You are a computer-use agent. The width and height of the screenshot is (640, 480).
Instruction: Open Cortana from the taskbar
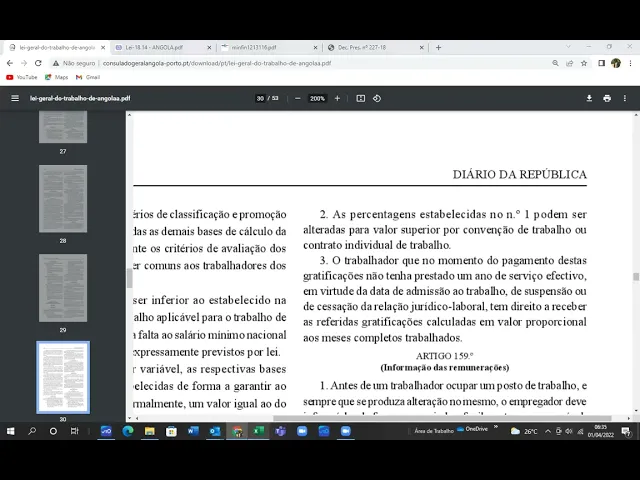click(x=53, y=431)
